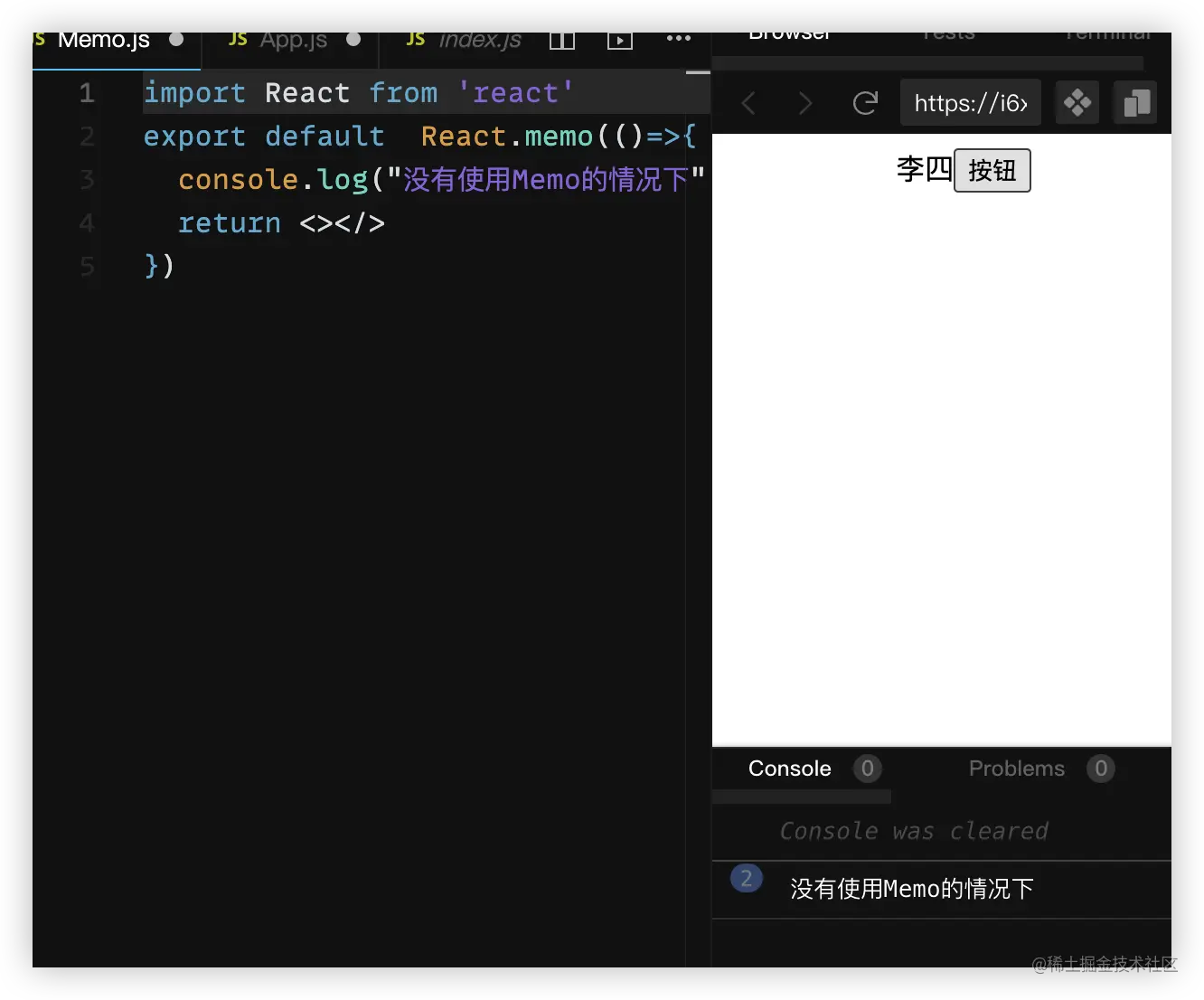Viewport: 1204px width, 1000px height.
Task: Click the split editor icon
Action: tap(562, 41)
